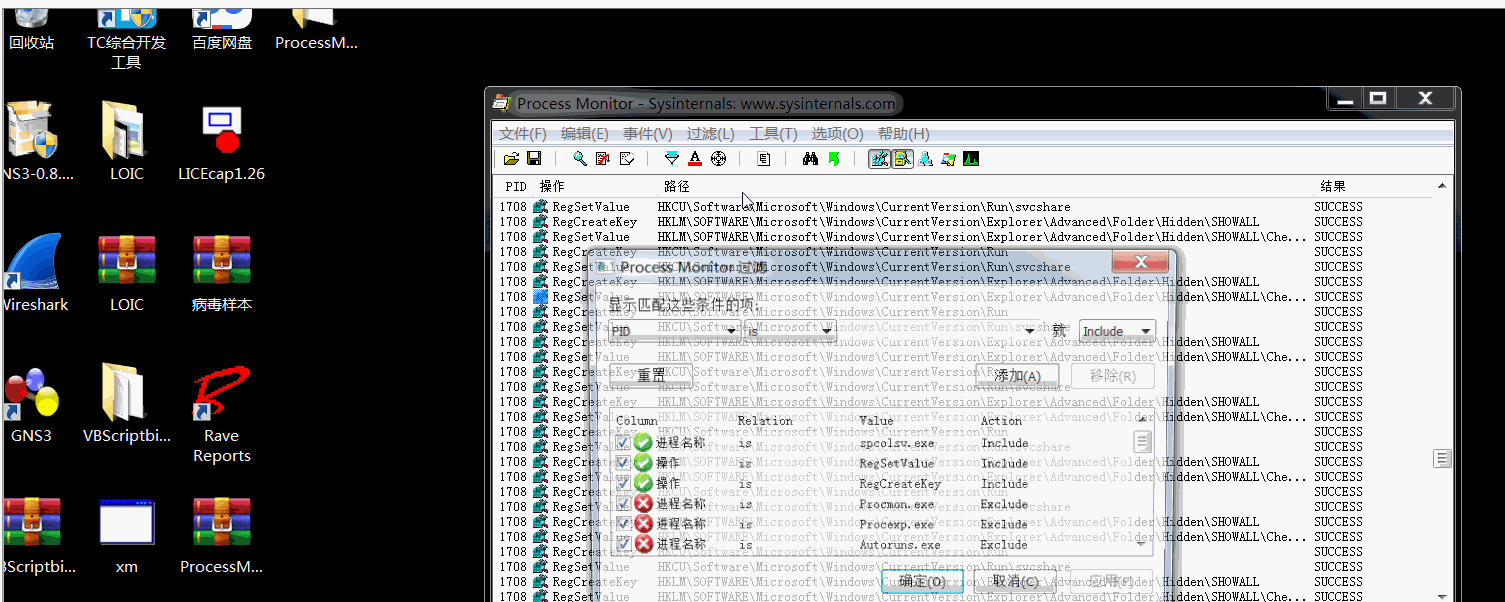1505x602 pixels.
Task: Click the Action column header in filter list
Action: 1001,421
